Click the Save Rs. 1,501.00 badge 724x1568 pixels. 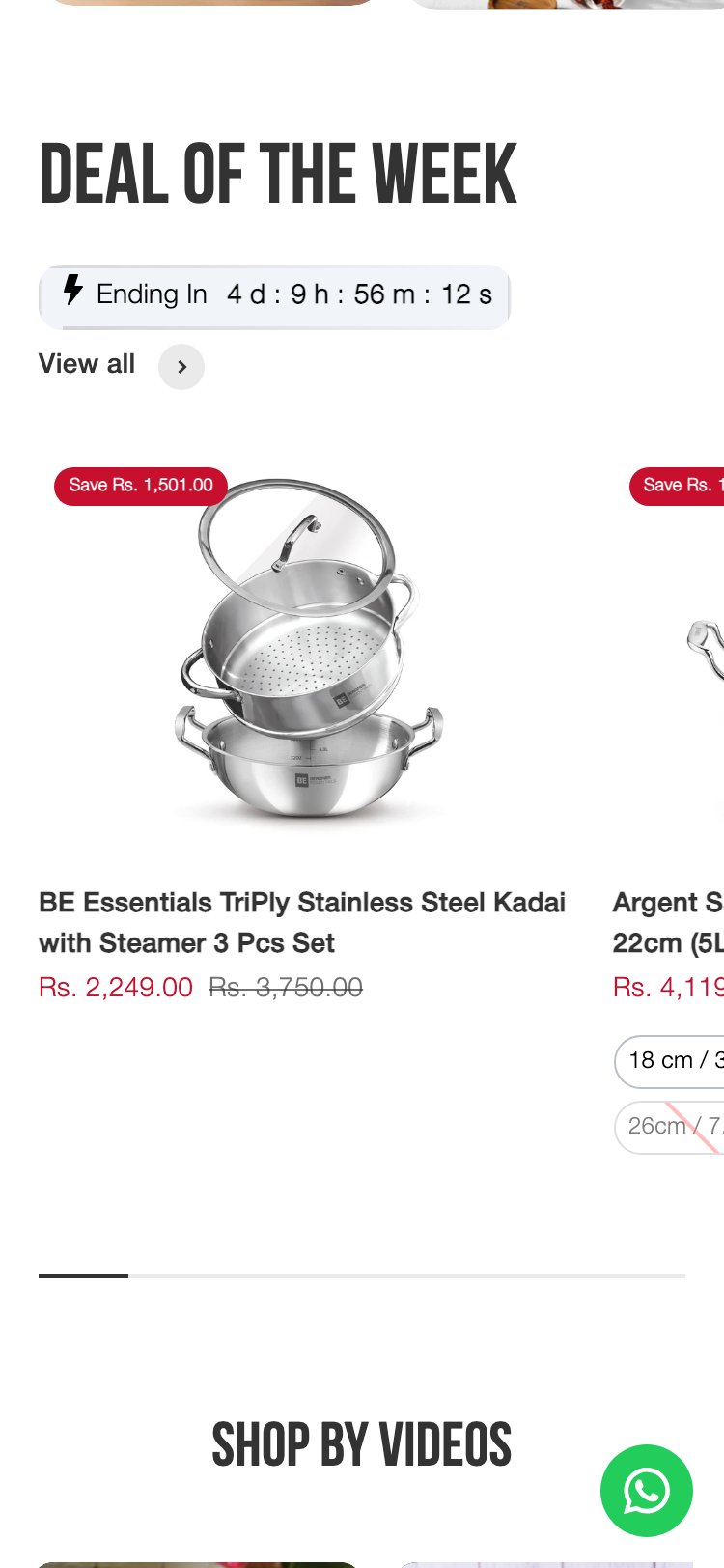(140, 486)
